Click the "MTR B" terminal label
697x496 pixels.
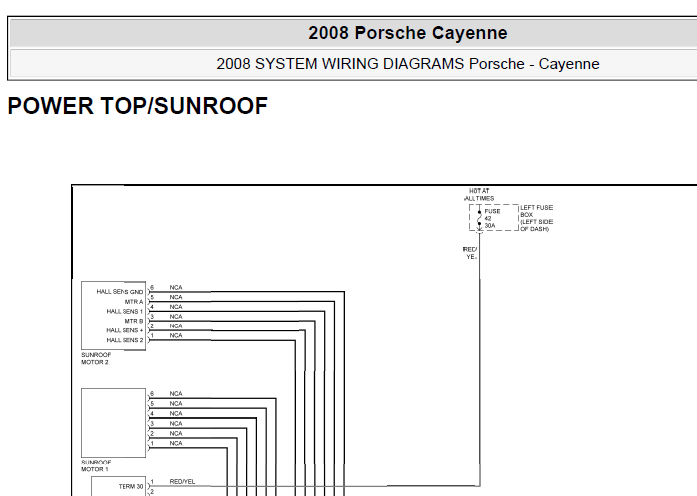(134, 321)
